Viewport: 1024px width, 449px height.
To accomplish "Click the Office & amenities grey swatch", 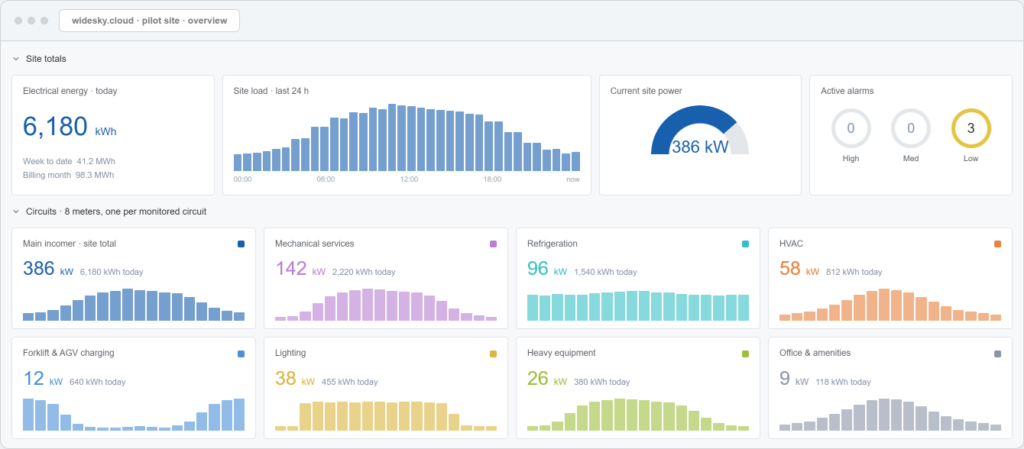I will (997, 354).
